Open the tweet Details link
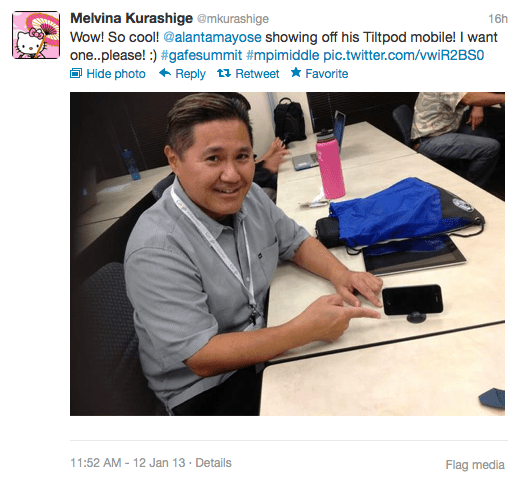 coord(213,463)
